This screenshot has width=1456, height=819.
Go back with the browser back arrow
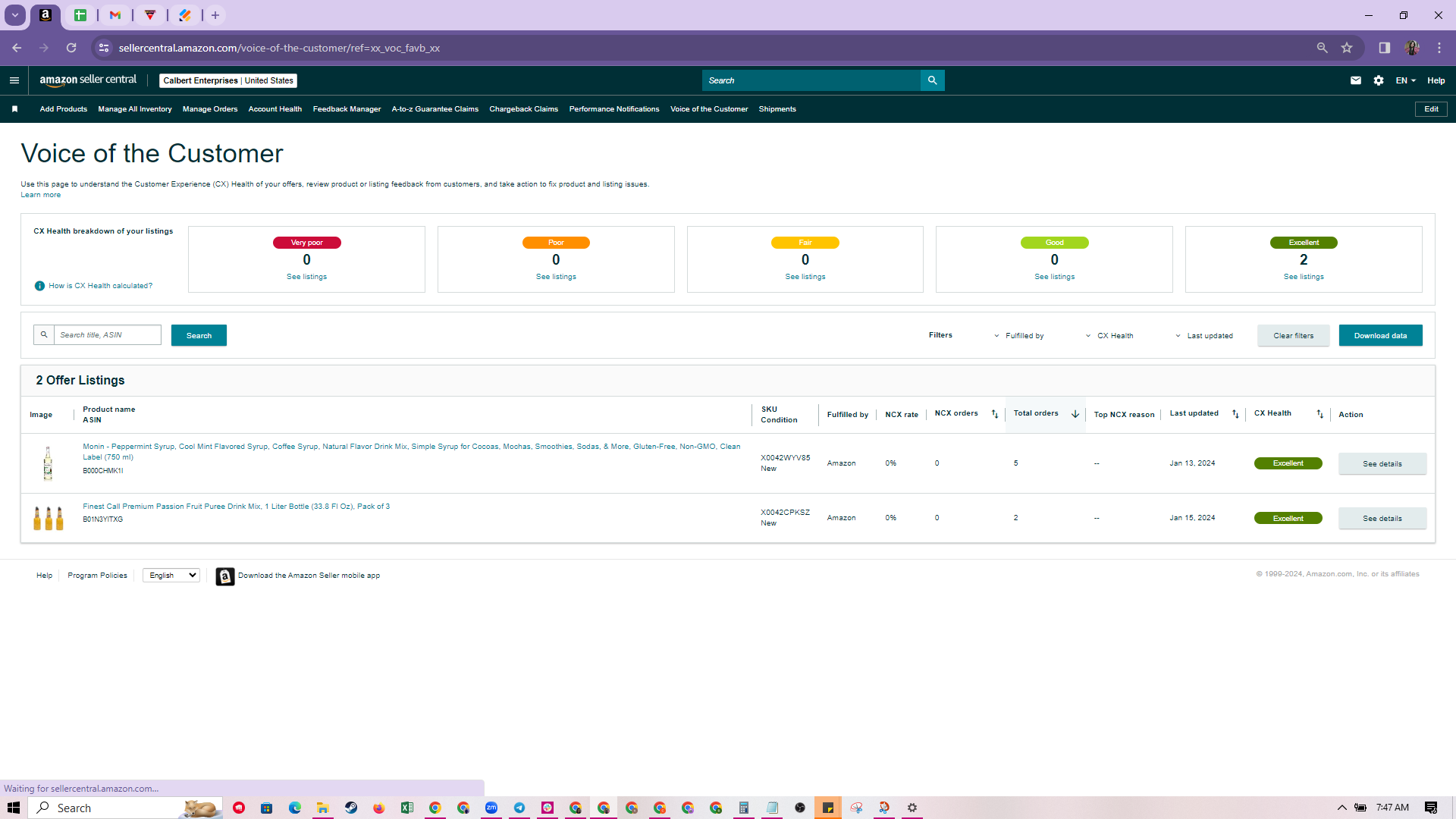tap(17, 48)
